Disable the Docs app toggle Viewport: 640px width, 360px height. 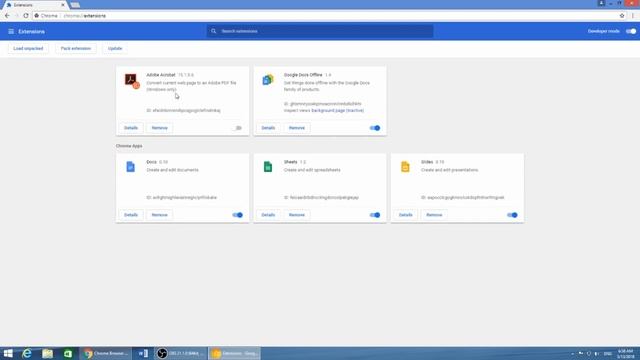pyautogui.click(x=238, y=215)
